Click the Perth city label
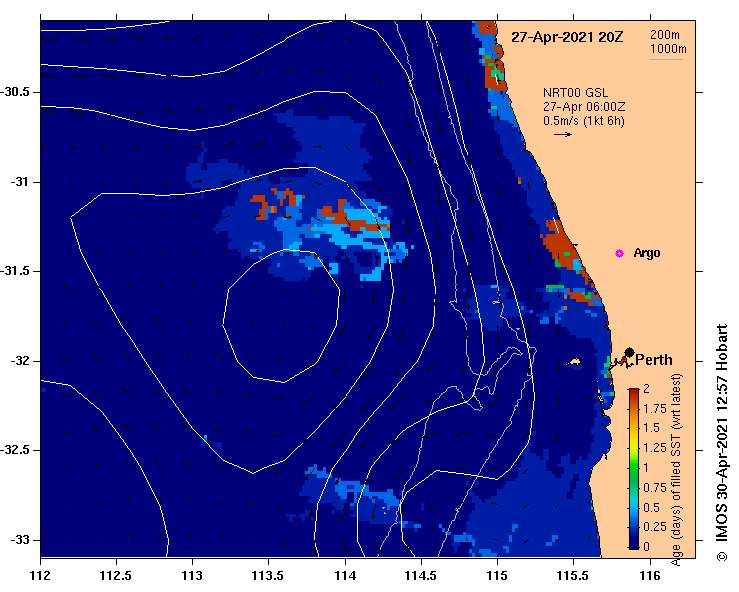Image resolution: width=739 pixels, height=592 pixels. [654, 360]
